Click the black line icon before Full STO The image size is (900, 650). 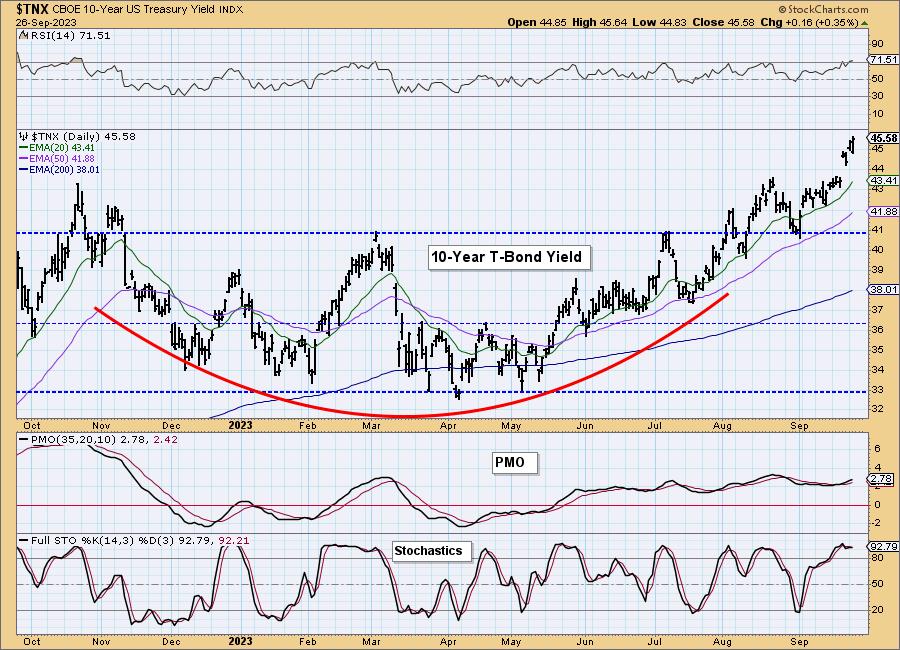[x=24, y=540]
